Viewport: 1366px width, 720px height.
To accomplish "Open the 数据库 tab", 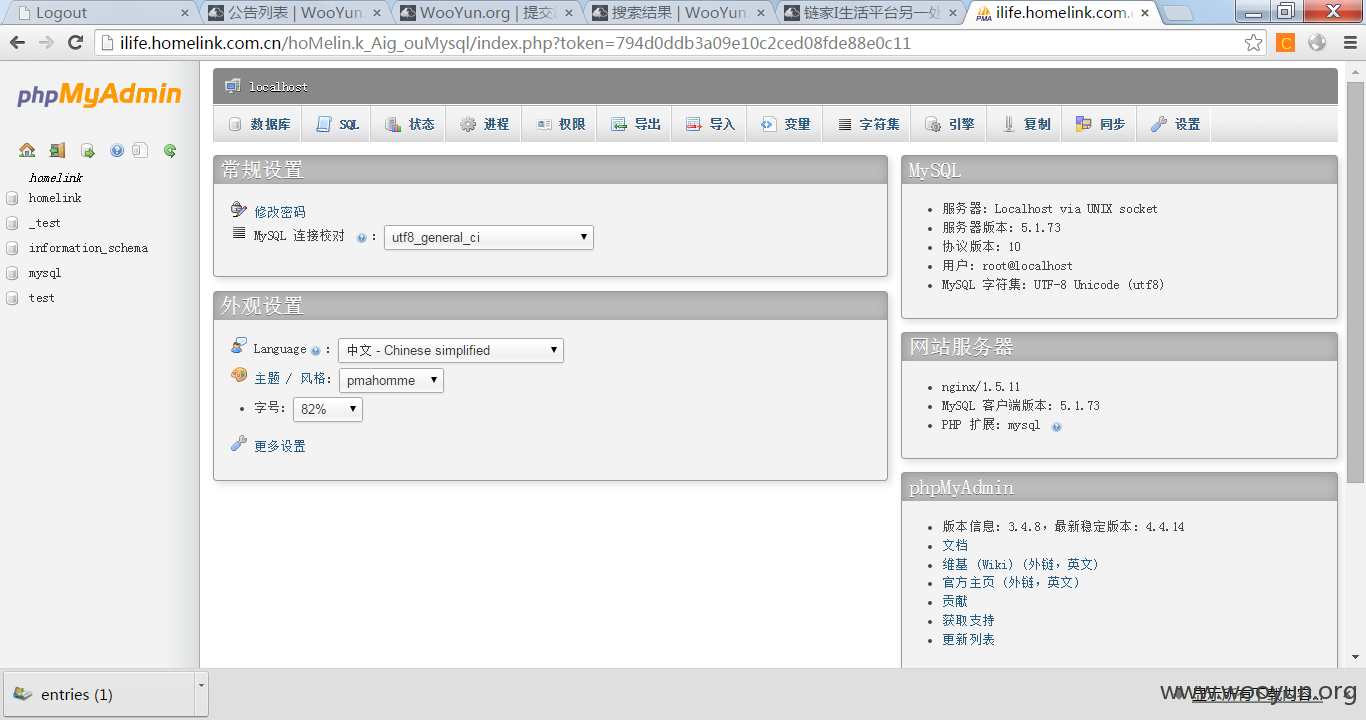I will 258,124.
